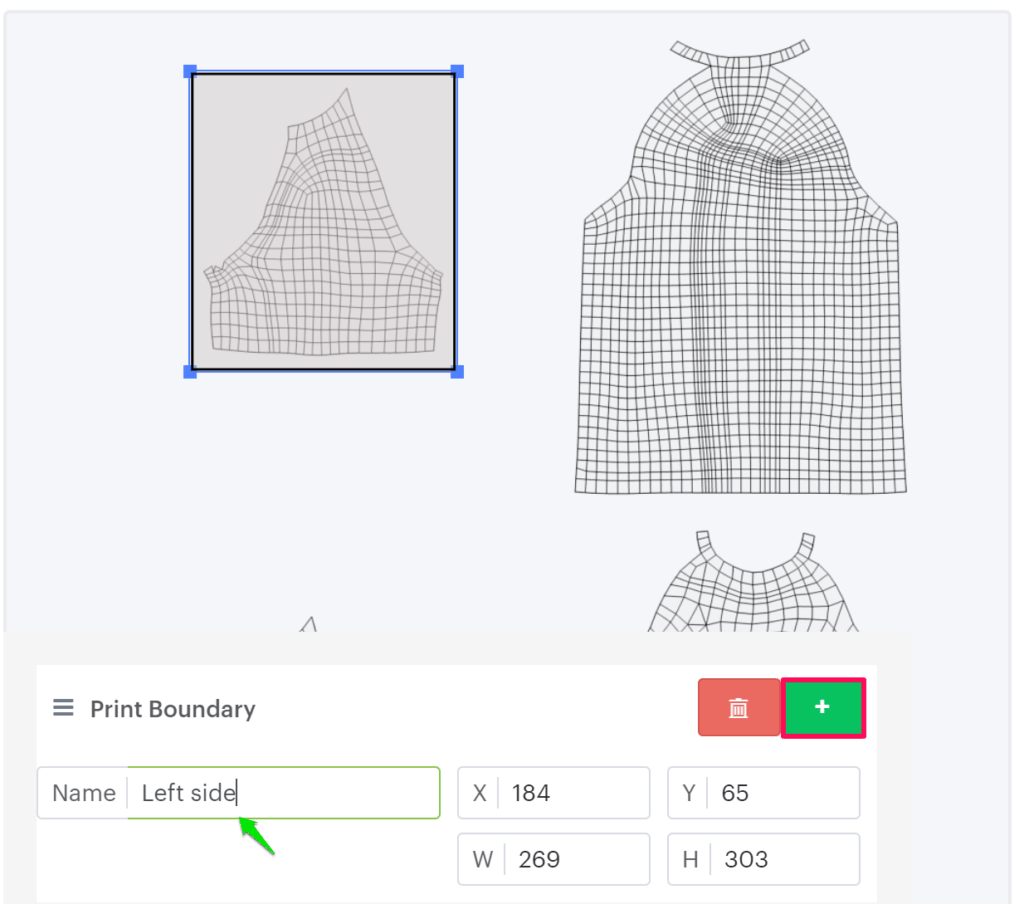Click the black print boundary rectangle's bottom edge
1024x904 pixels.
pyautogui.click(x=323, y=369)
